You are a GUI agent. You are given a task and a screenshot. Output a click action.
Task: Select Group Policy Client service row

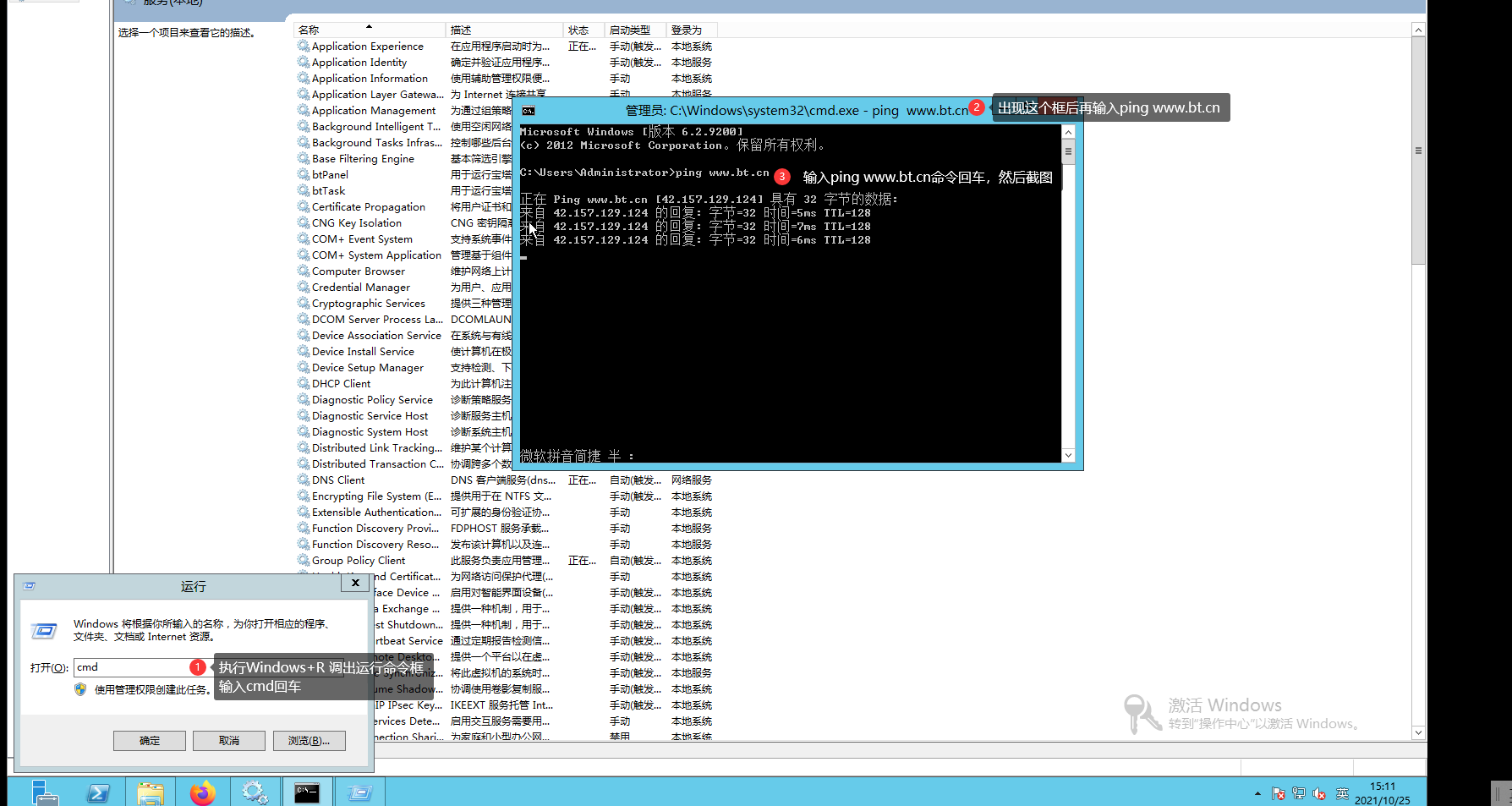(x=506, y=560)
